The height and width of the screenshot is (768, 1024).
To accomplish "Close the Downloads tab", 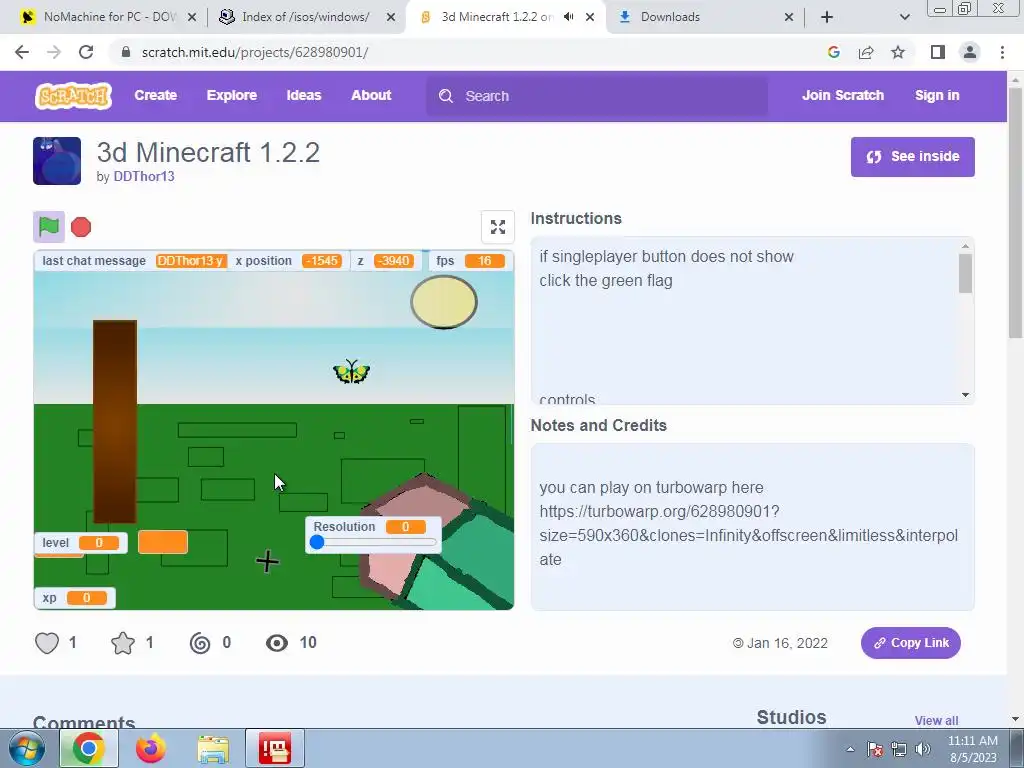I will [788, 17].
